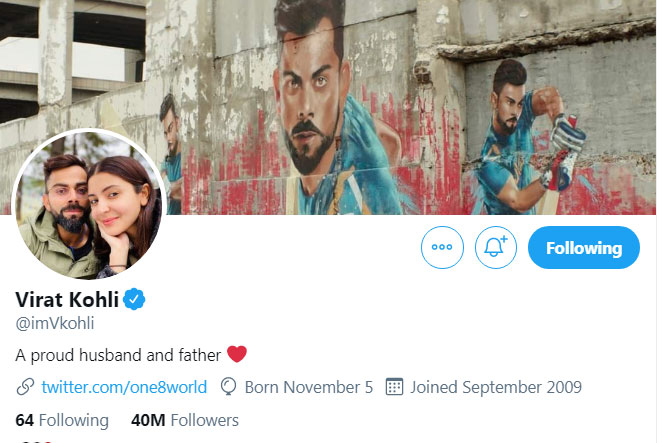The height and width of the screenshot is (443, 662).
Task: Select the Virat Kohli display name
Action: [67, 299]
